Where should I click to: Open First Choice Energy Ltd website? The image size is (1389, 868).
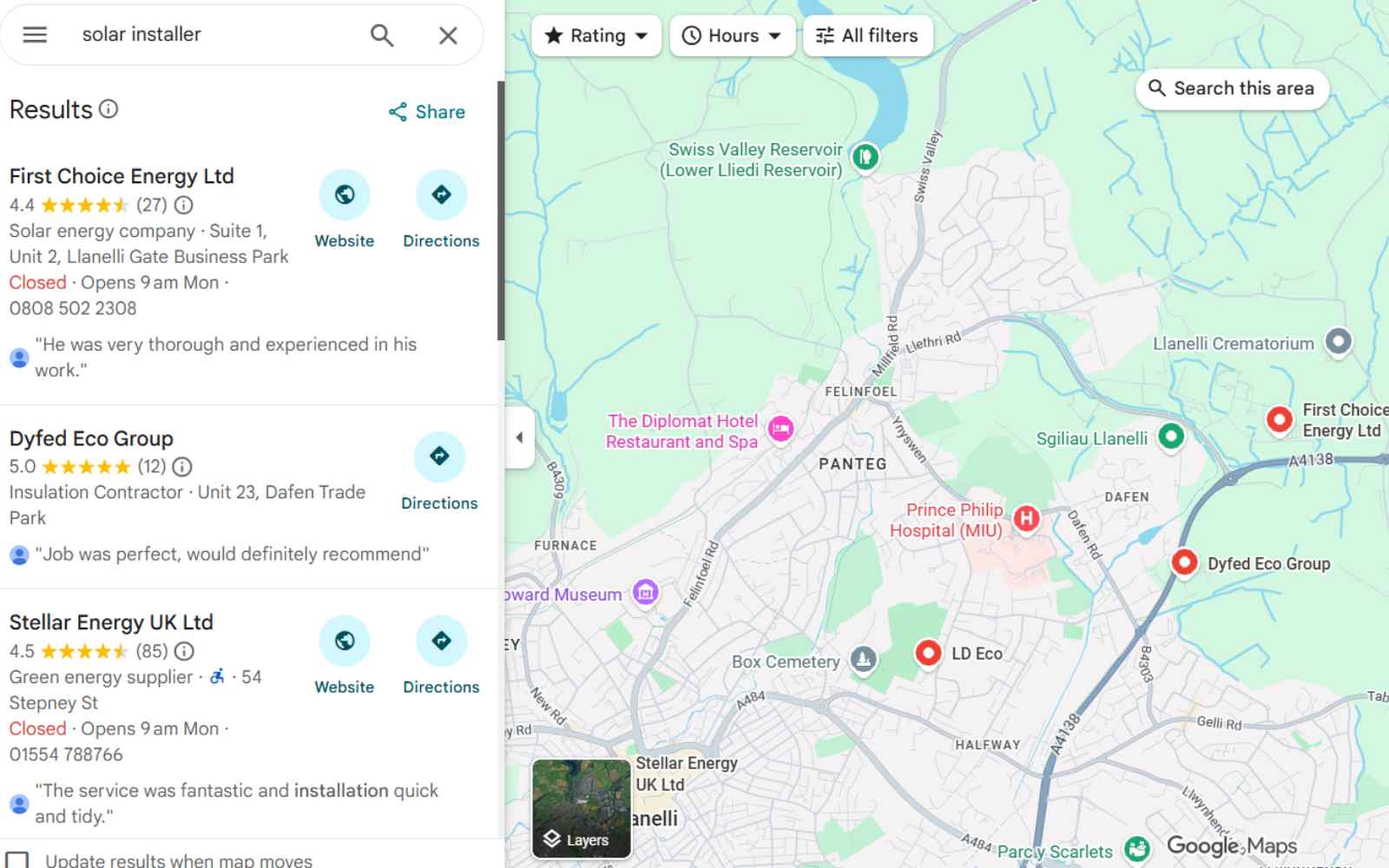tap(345, 194)
